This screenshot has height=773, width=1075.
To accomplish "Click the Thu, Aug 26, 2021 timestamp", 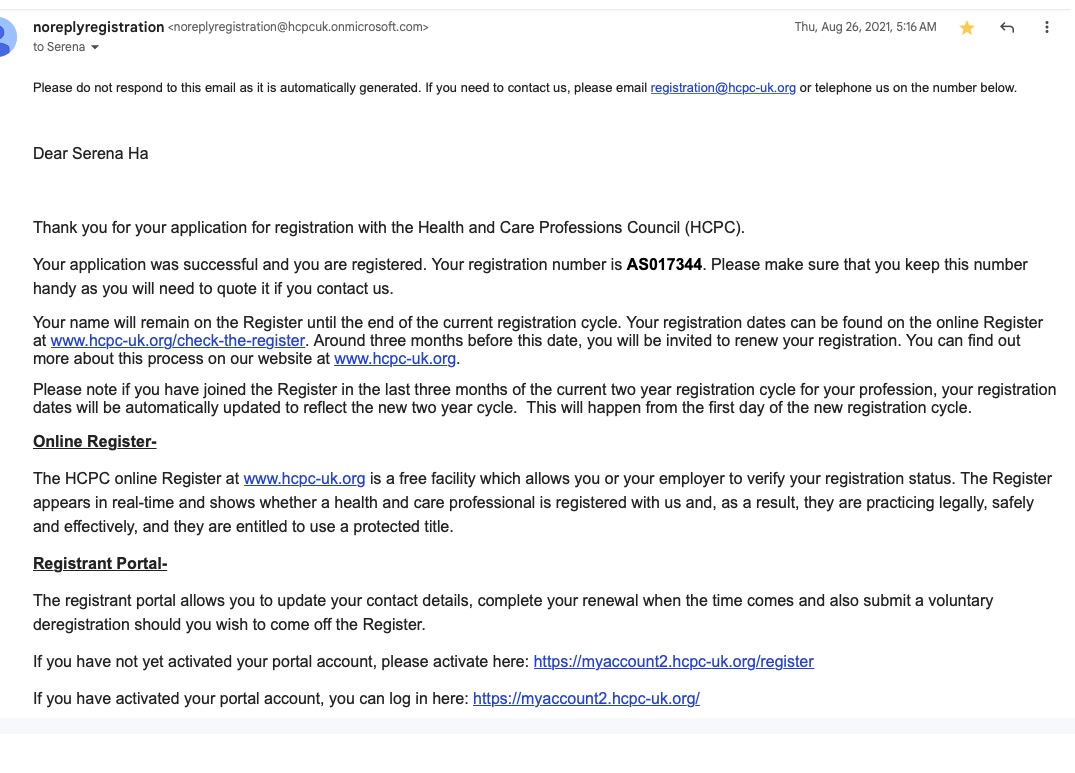I will tap(865, 27).
